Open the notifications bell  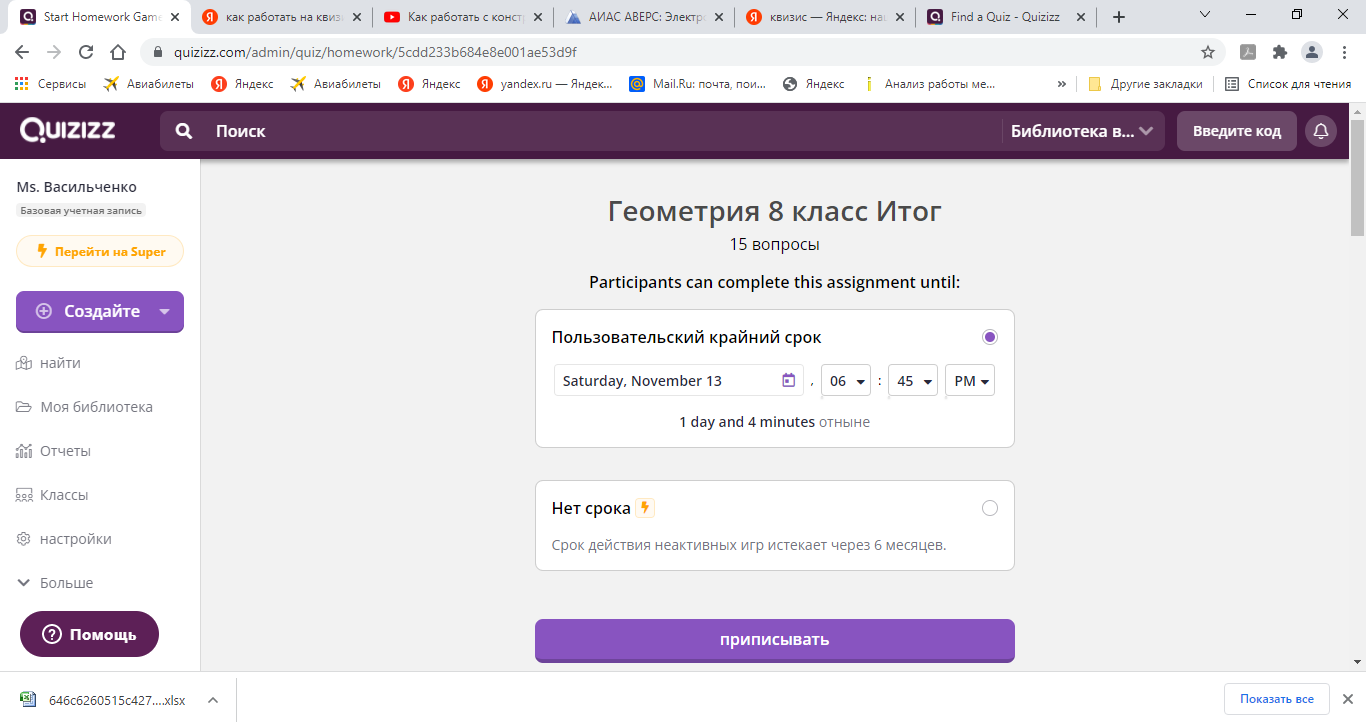tap(1321, 131)
